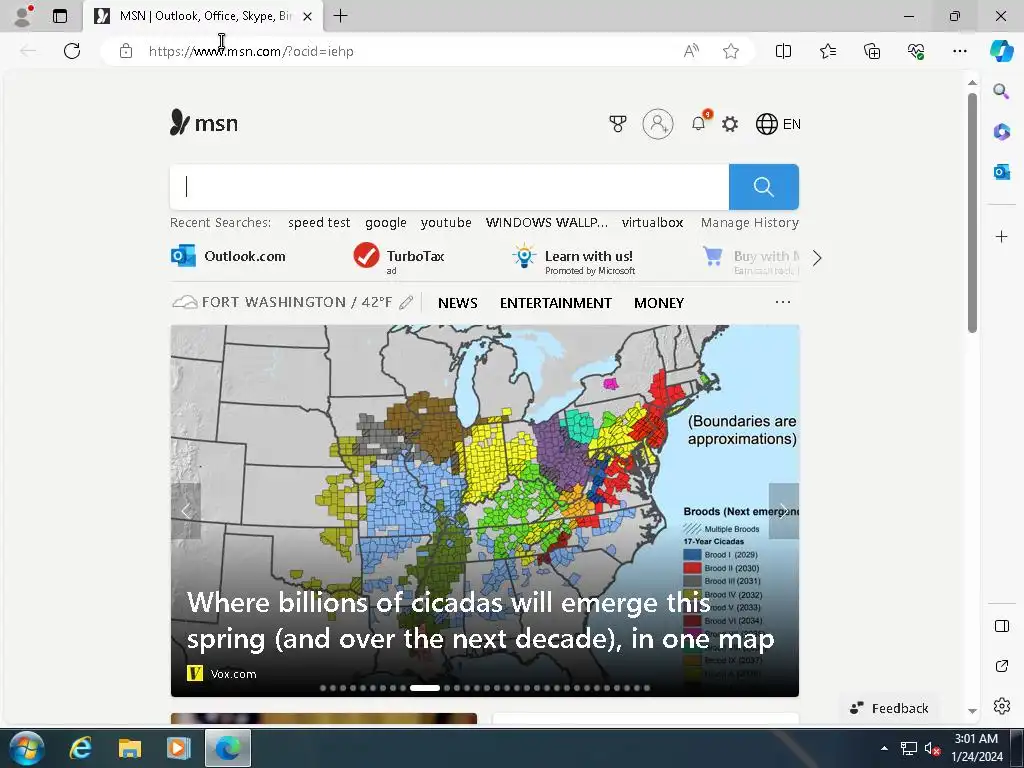Click the browser back arrow
The height and width of the screenshot is (768, 1024).
(28, 51)
